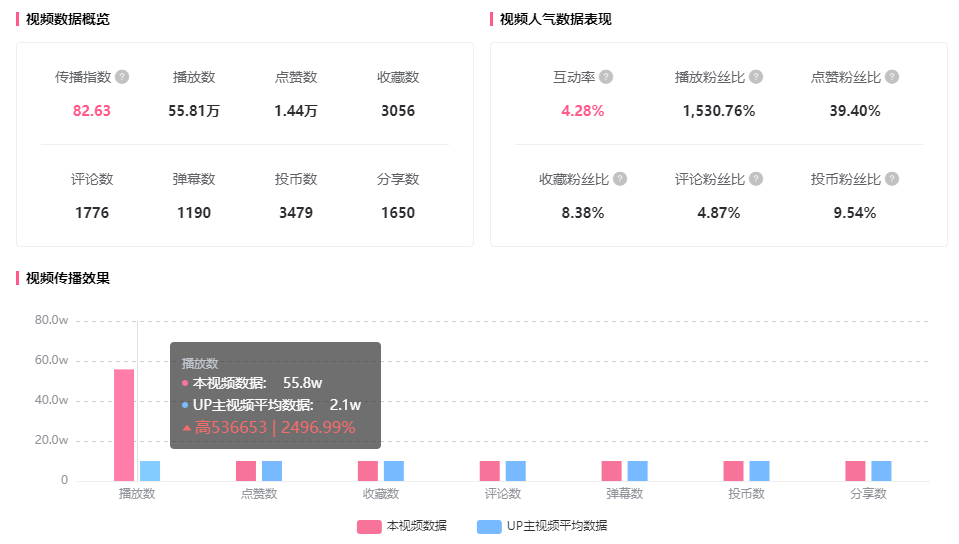Click the tooltip text 高536653 | 2496.99%
This screenshot has width=959, height=544.
270,427
